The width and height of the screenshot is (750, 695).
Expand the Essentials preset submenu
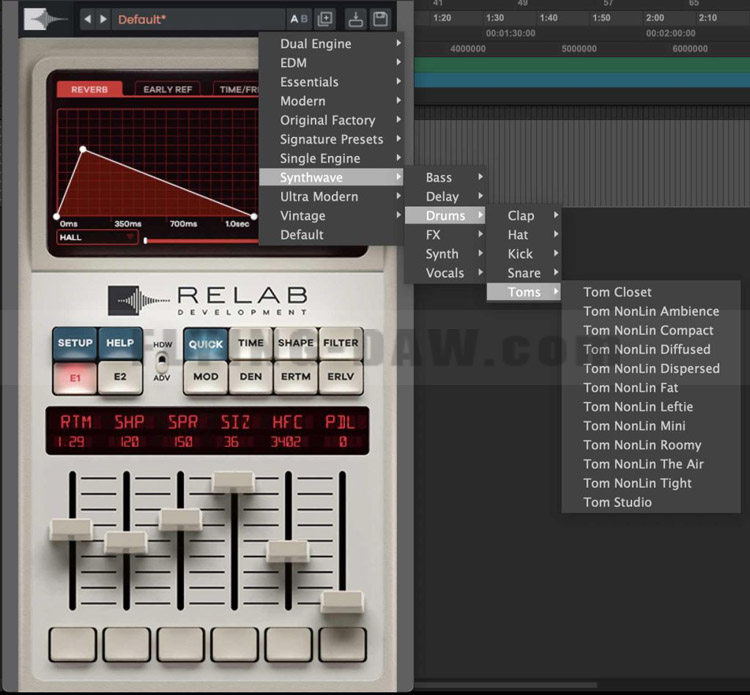click(332, 82)
